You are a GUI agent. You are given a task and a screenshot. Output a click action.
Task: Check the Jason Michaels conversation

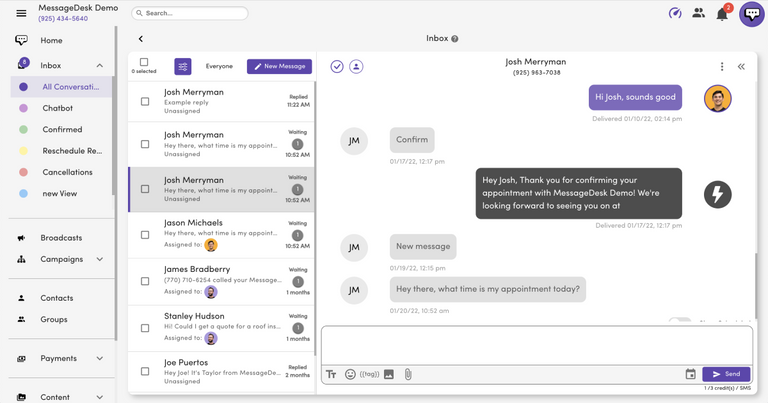[145, 235]
